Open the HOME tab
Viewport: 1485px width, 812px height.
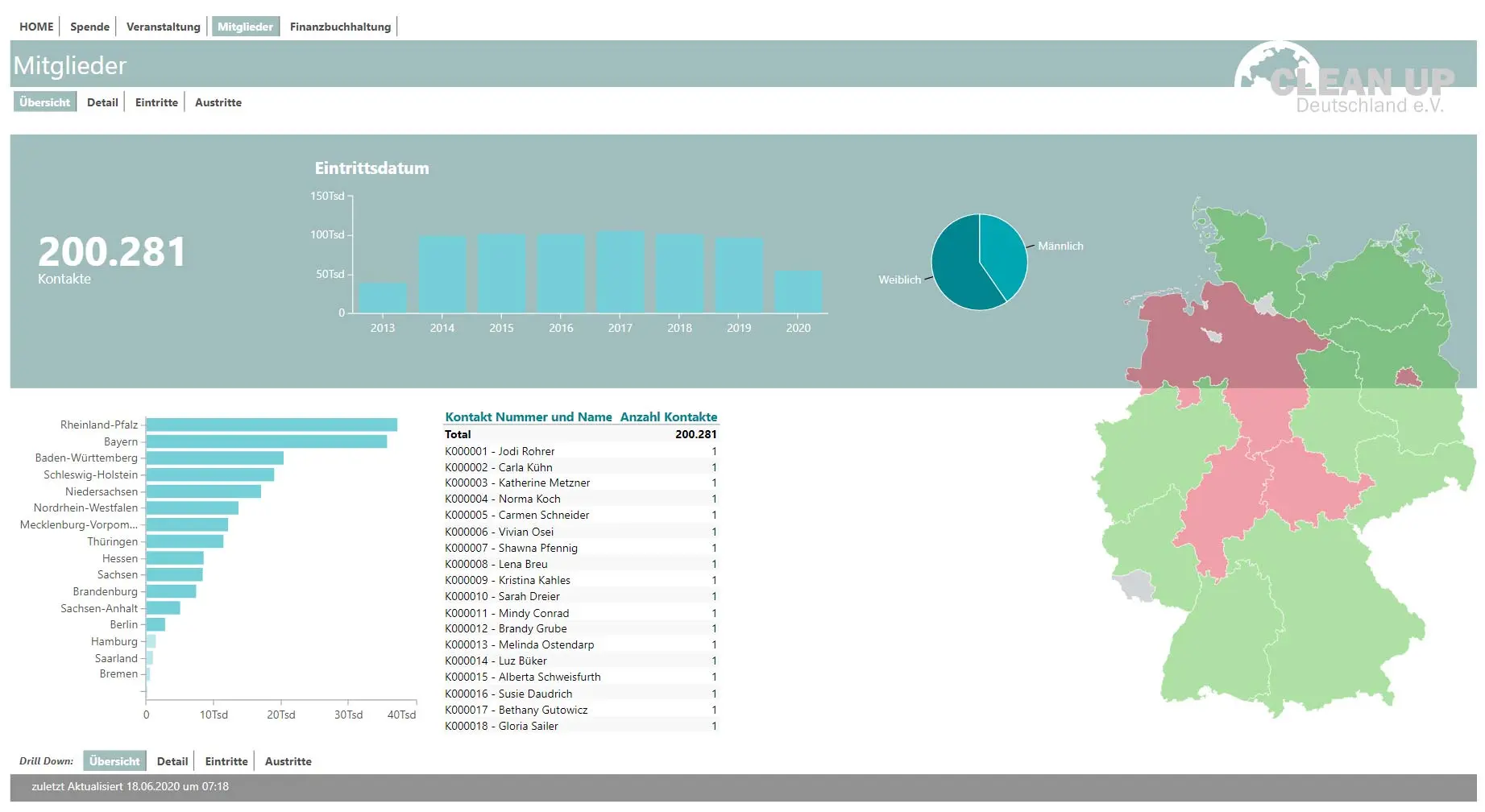(36, 27)
